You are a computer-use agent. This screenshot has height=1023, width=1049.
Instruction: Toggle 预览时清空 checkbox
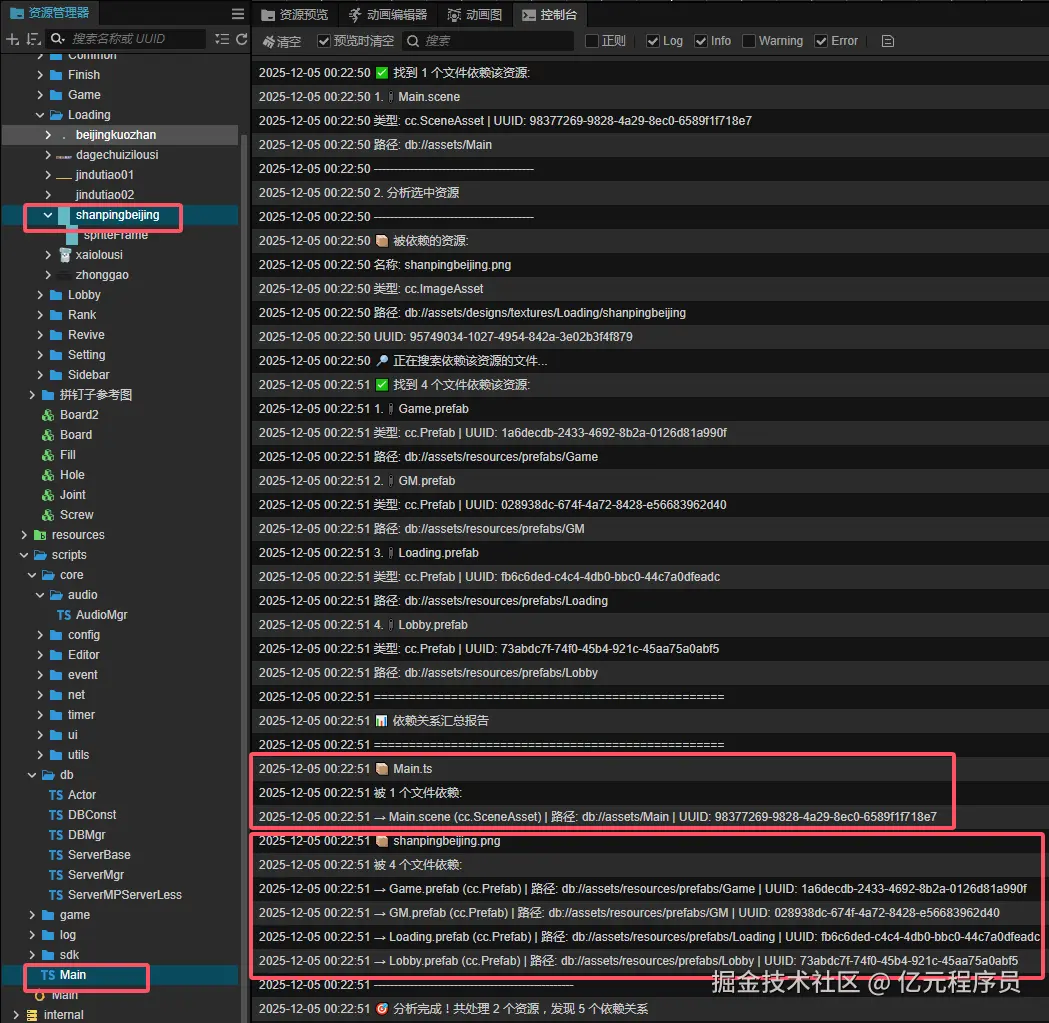point(324,41)
